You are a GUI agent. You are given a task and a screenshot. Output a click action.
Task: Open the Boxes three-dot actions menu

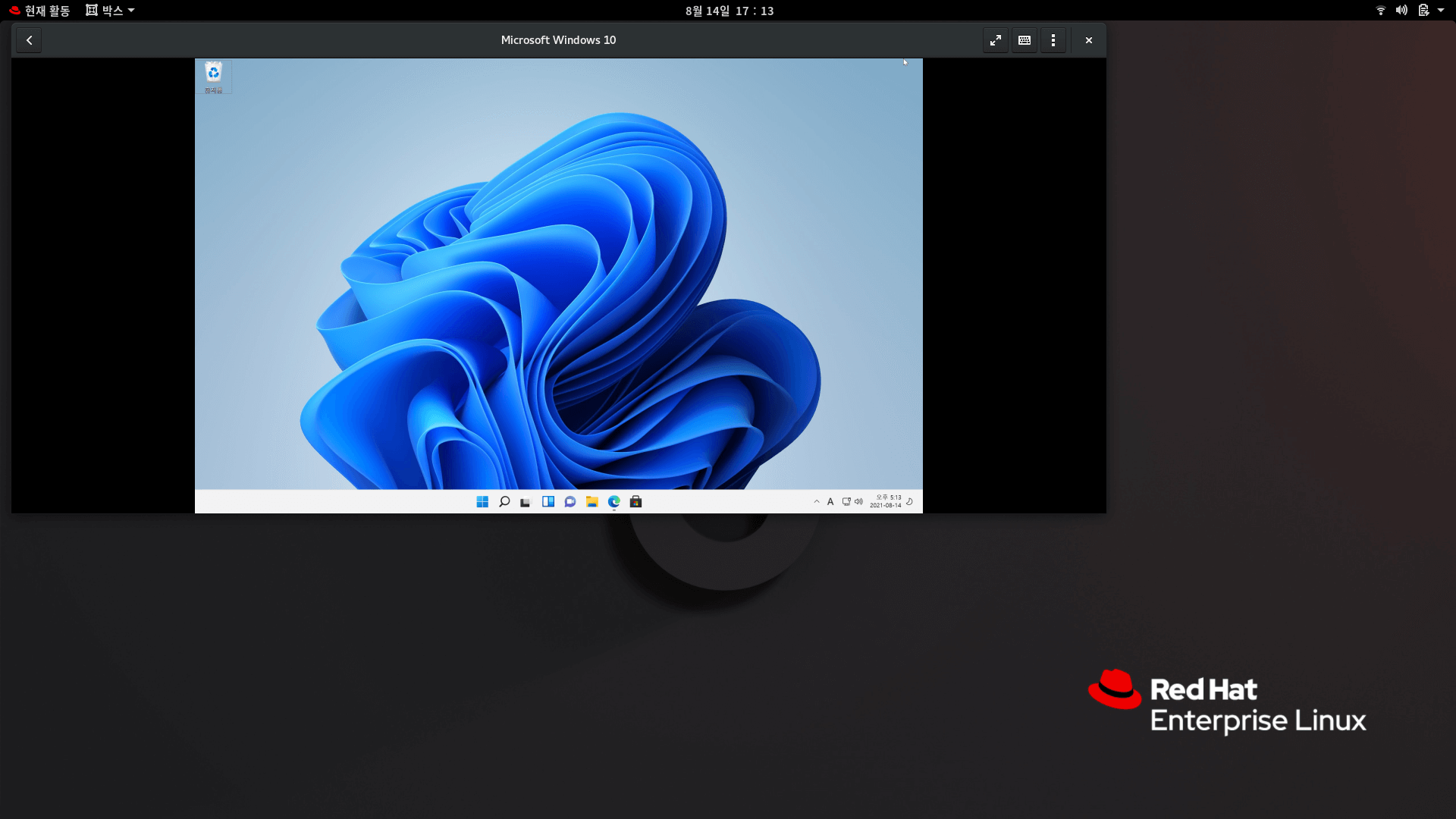[1053, 40]
